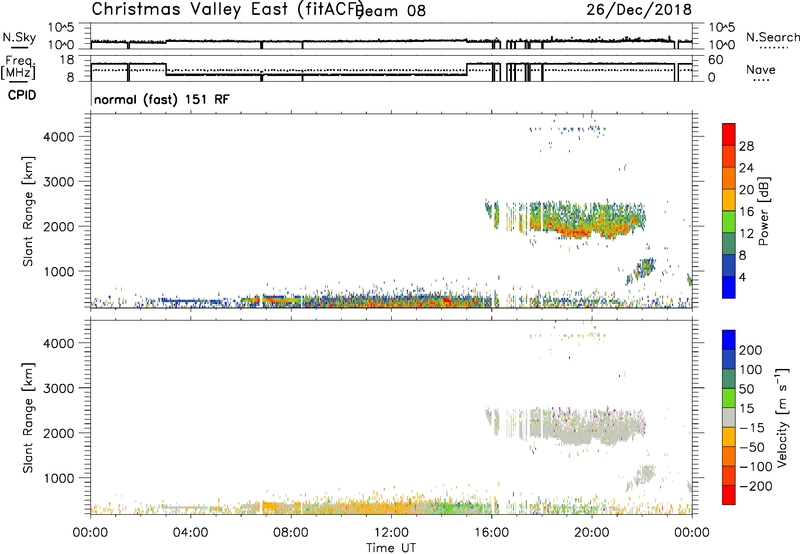Click the '28' value on Power colorbar
The image size is (800, 554).
pyautogui.click(x=746, y=146)
